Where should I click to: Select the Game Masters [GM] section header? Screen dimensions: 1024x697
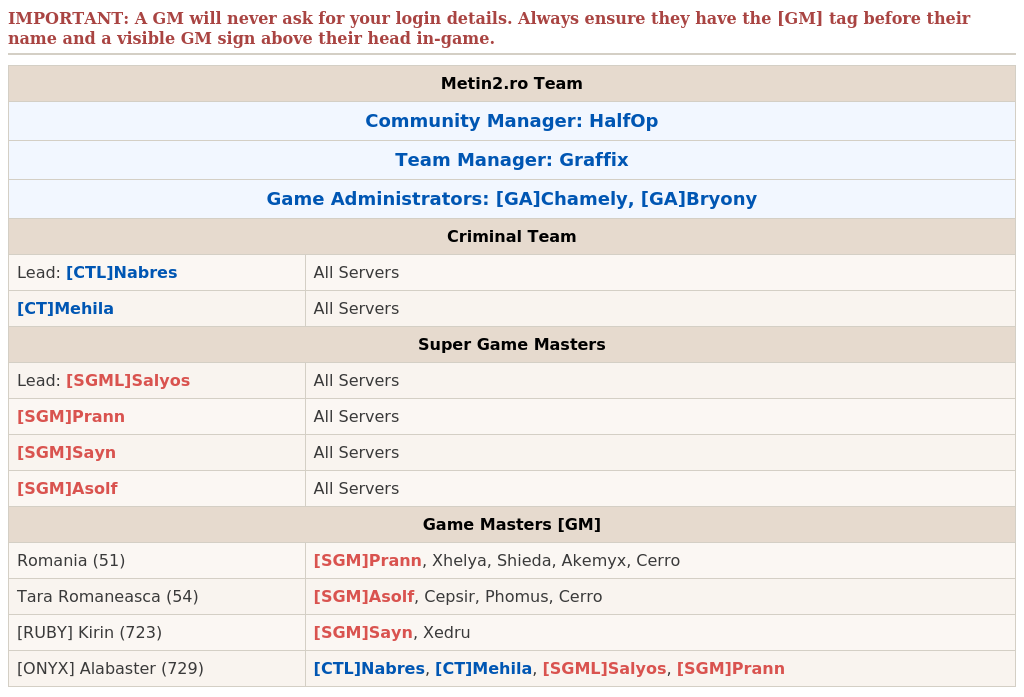pyautogui.click(x=511, y=525)
